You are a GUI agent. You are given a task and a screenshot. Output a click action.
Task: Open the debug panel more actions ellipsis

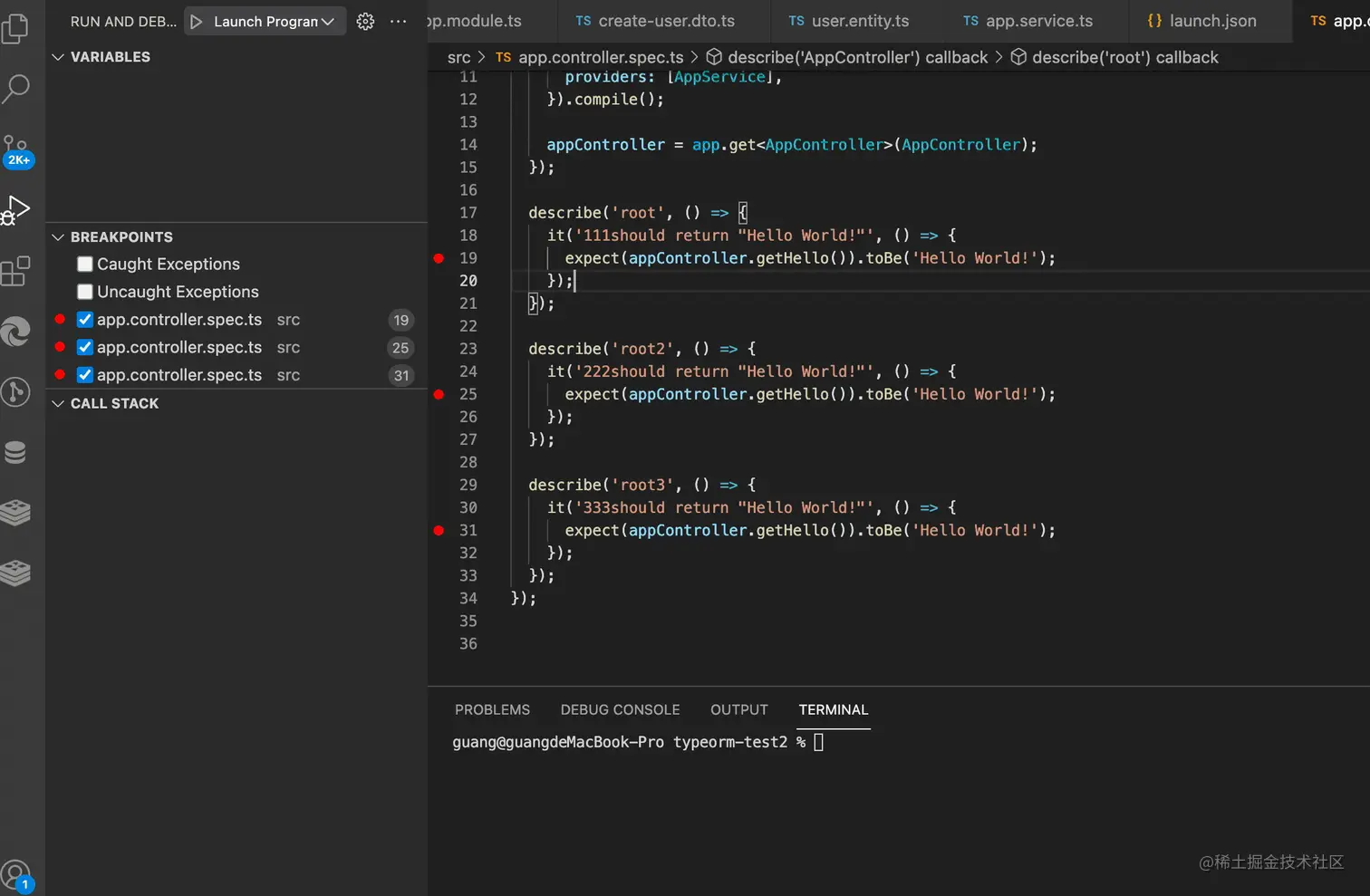pos(398,22)
